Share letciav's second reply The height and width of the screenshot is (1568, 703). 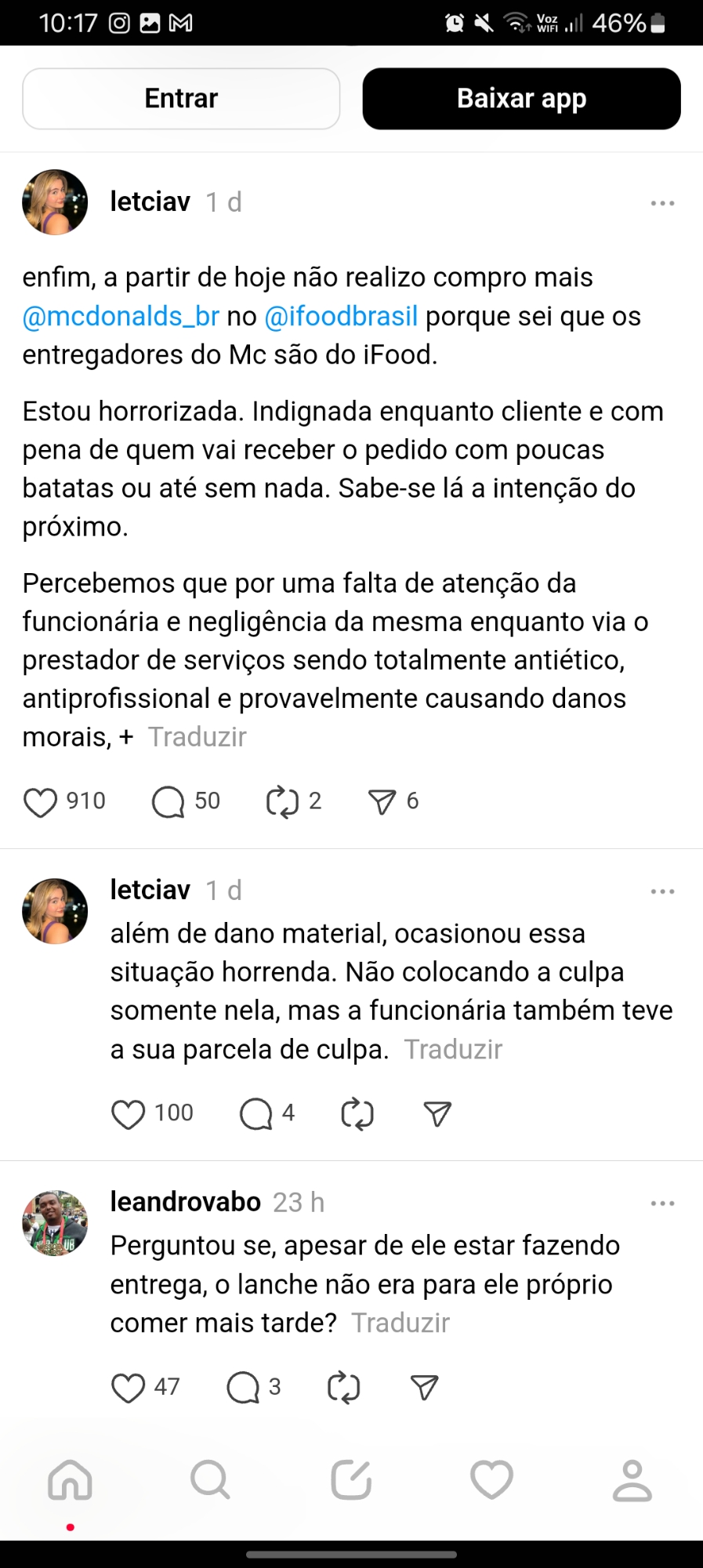pos(437,1114)
